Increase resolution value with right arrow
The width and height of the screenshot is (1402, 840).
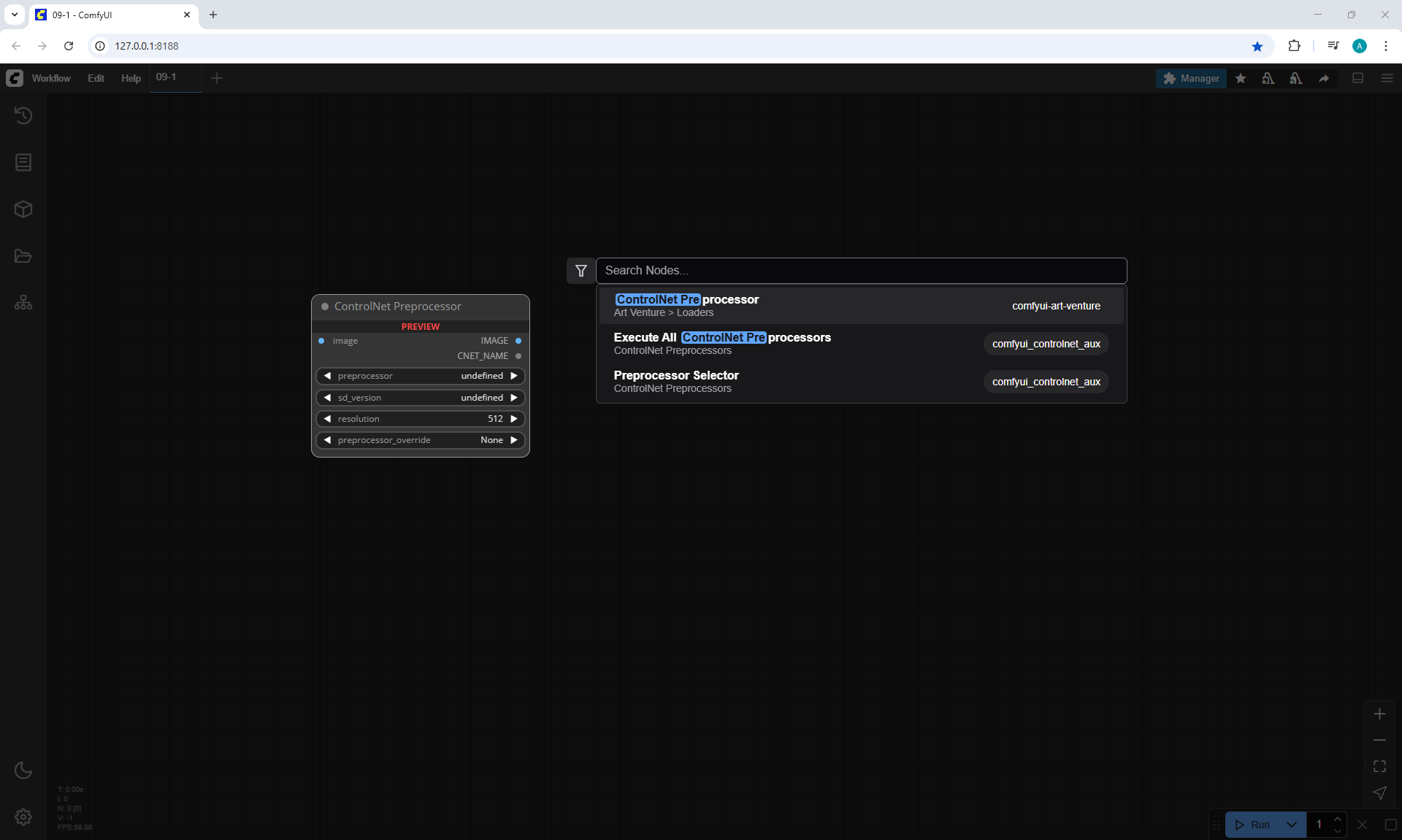pyautogui.click(x=514, y=419)
